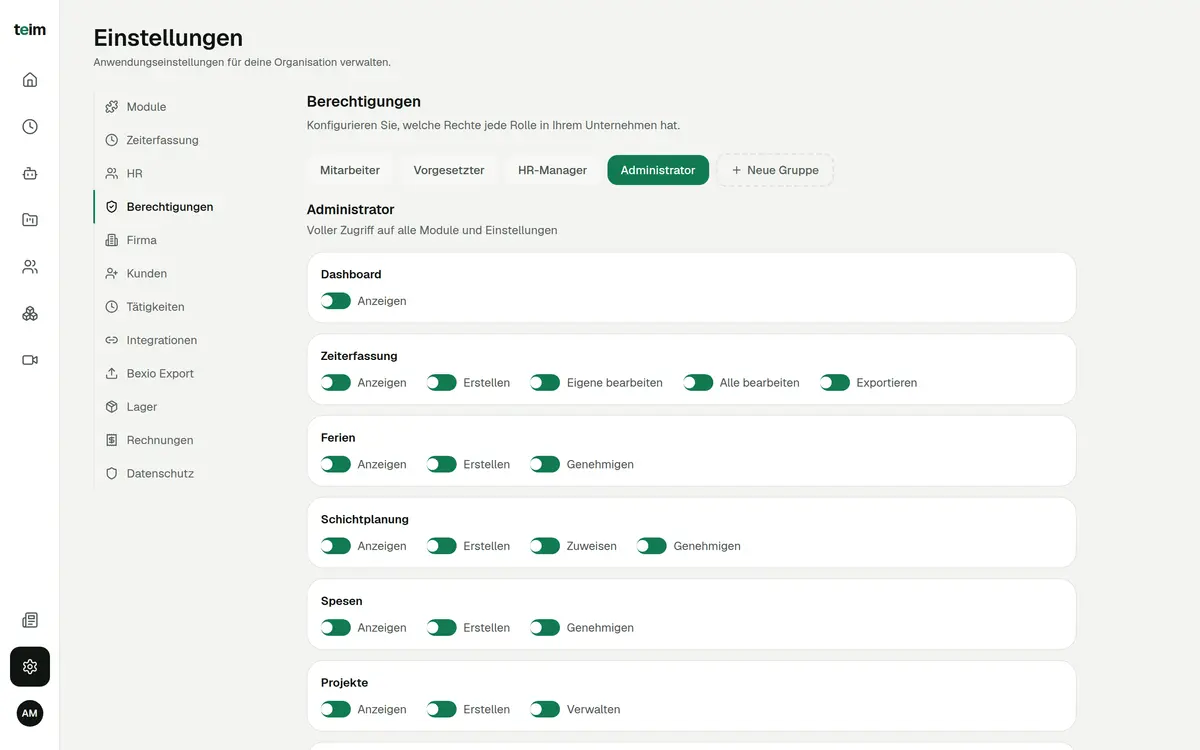This screenshot has width=1200, height=750.
Task: Toggle Zeiterfassung Exportieren switch
Action: pyautogui.click(x=835, y=383)
